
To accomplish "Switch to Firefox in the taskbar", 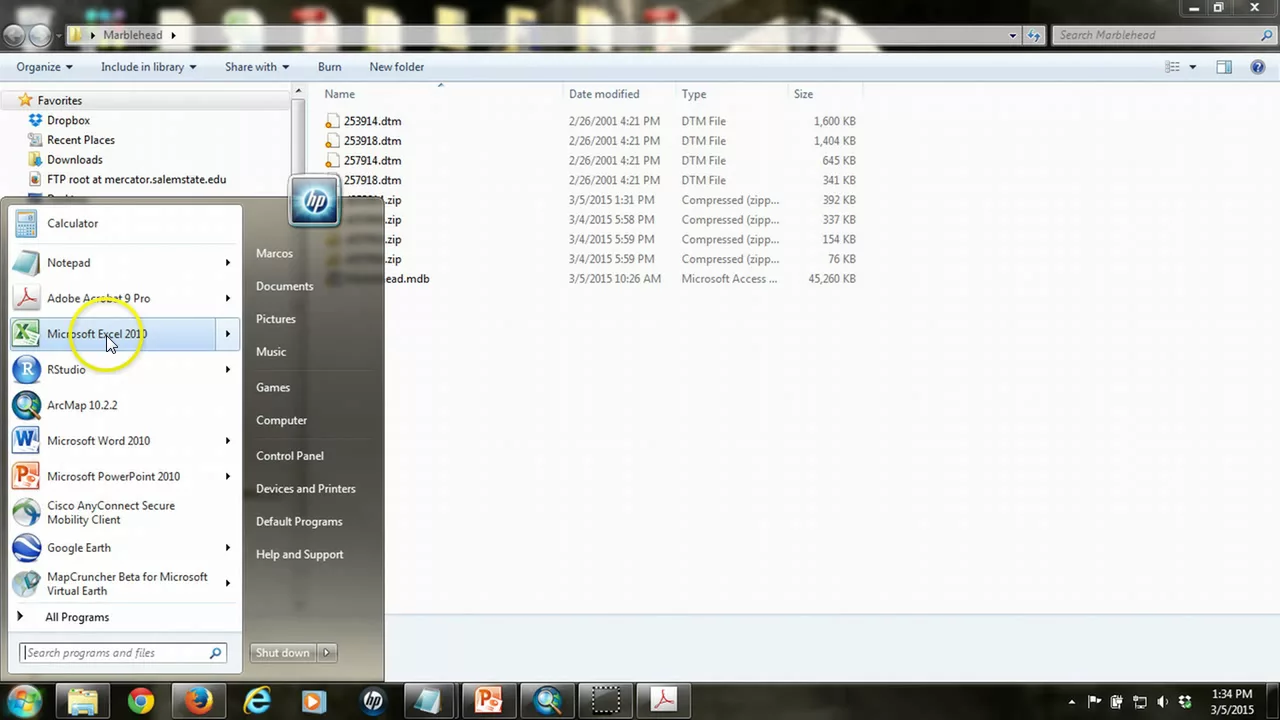I will 198,700.
